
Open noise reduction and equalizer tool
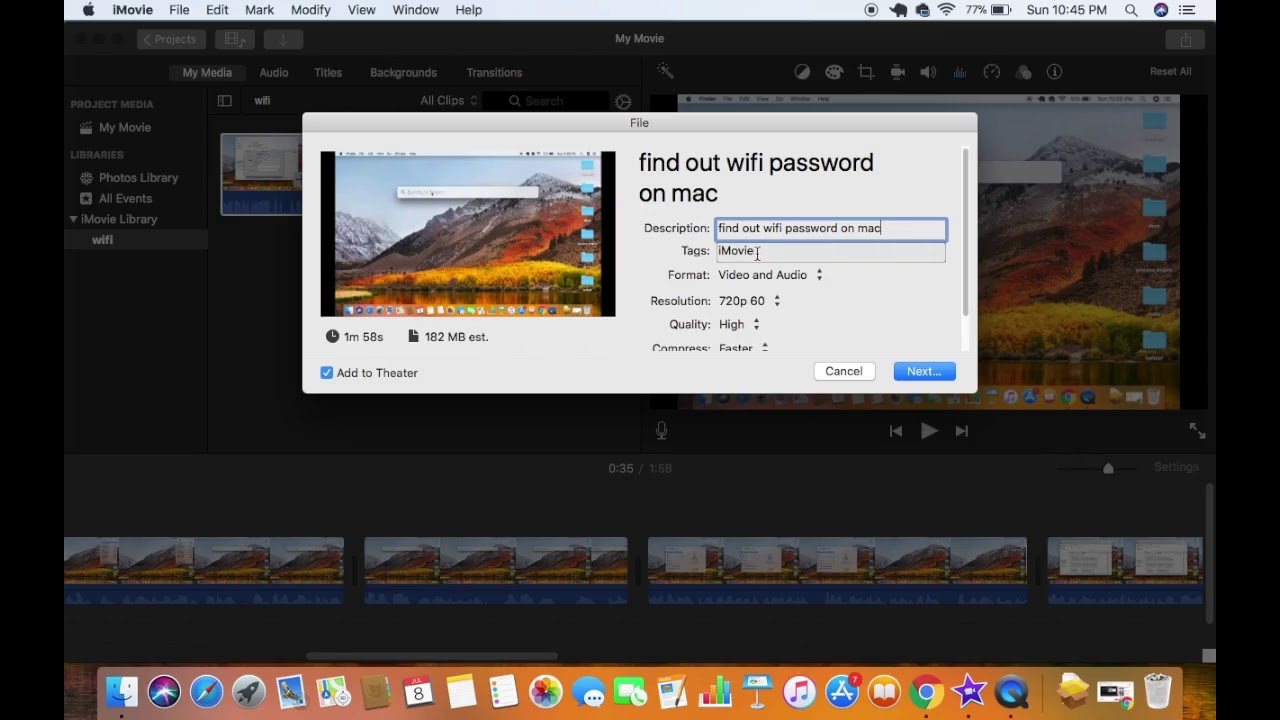(x=960, y=72)
